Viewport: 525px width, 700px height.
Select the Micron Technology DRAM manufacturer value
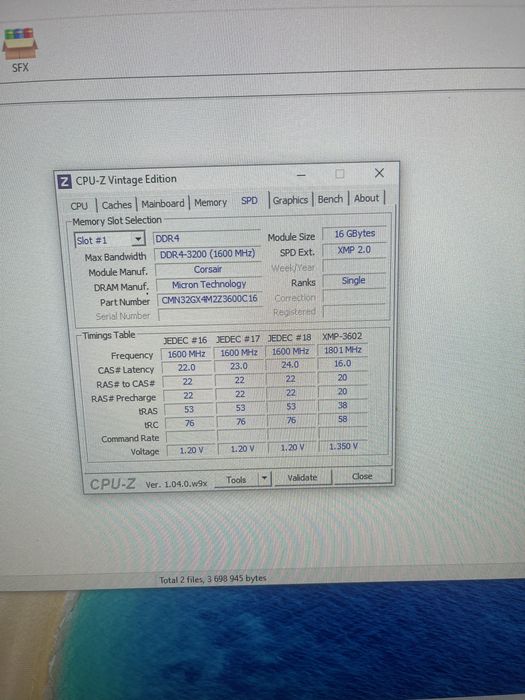pyautogui.click(x=209, y=284)
